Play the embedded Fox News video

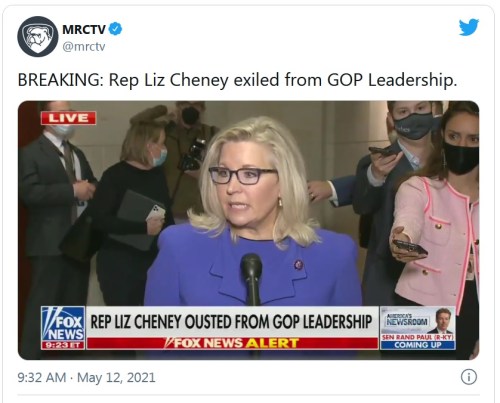click(249, 230)
